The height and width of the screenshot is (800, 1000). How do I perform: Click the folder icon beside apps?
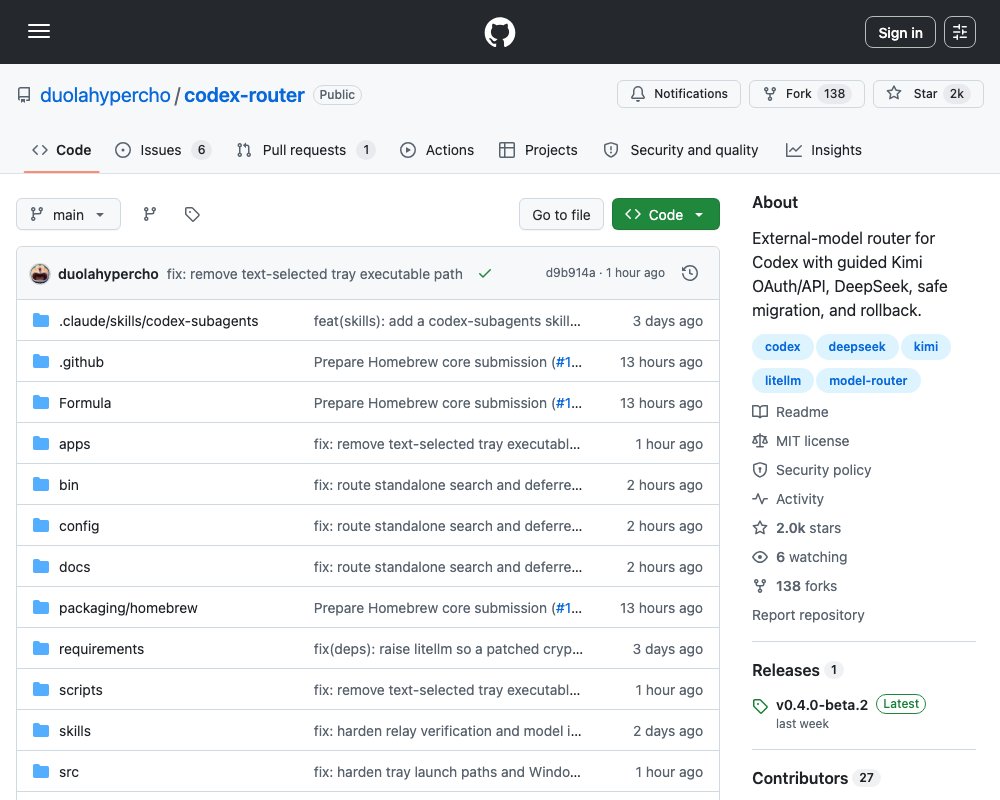(x=41, y=443)
